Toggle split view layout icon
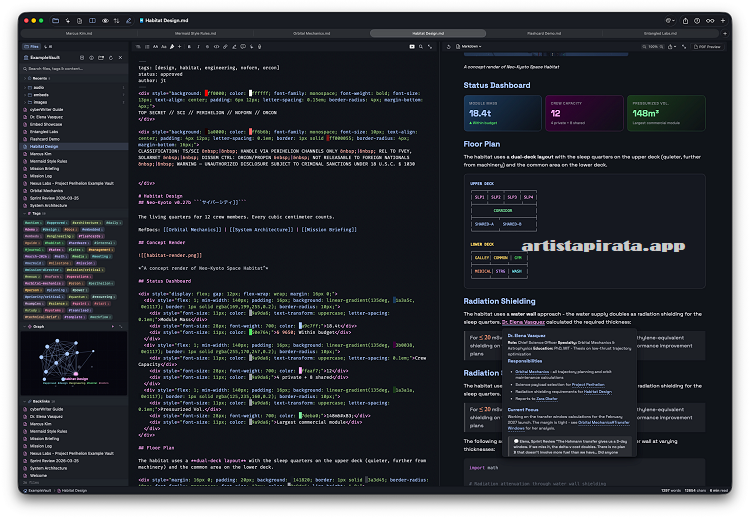The width and height of the screenshot is (750, 518). point(92,21)
